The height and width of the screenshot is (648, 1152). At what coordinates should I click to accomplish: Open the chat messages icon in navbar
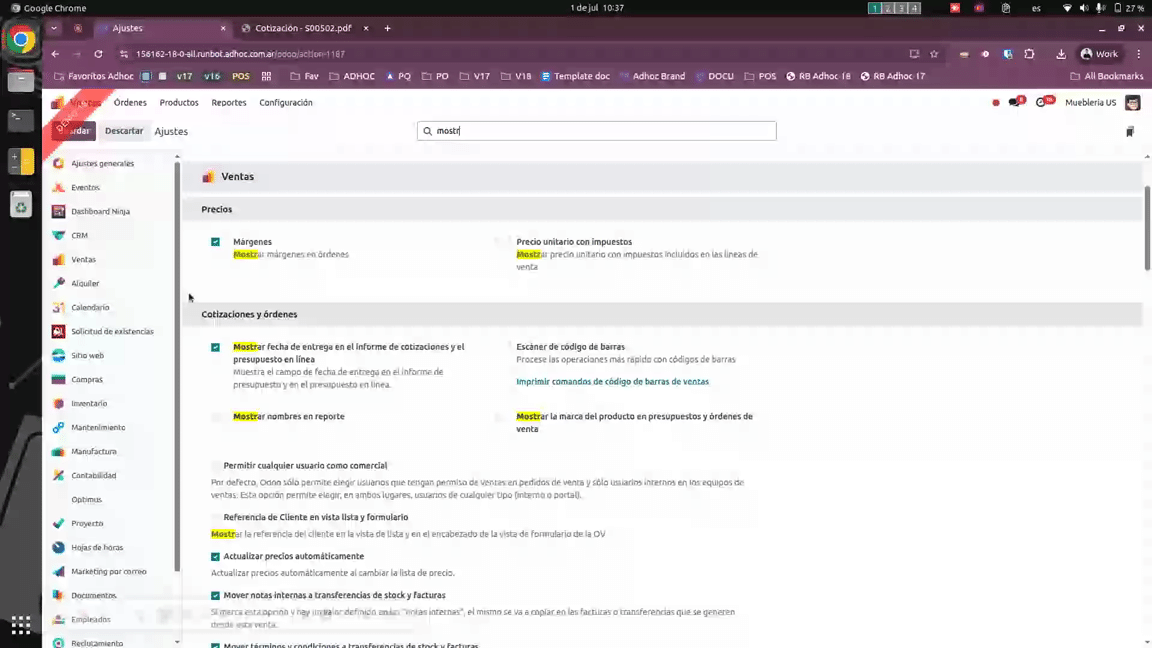pos(1016,102)
